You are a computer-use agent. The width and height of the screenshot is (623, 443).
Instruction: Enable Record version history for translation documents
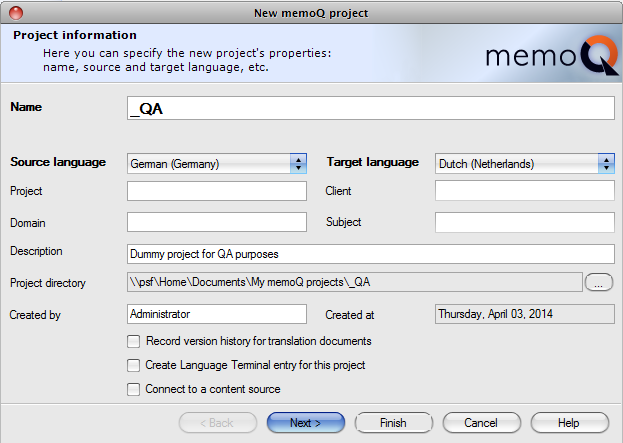pos(134,341)
